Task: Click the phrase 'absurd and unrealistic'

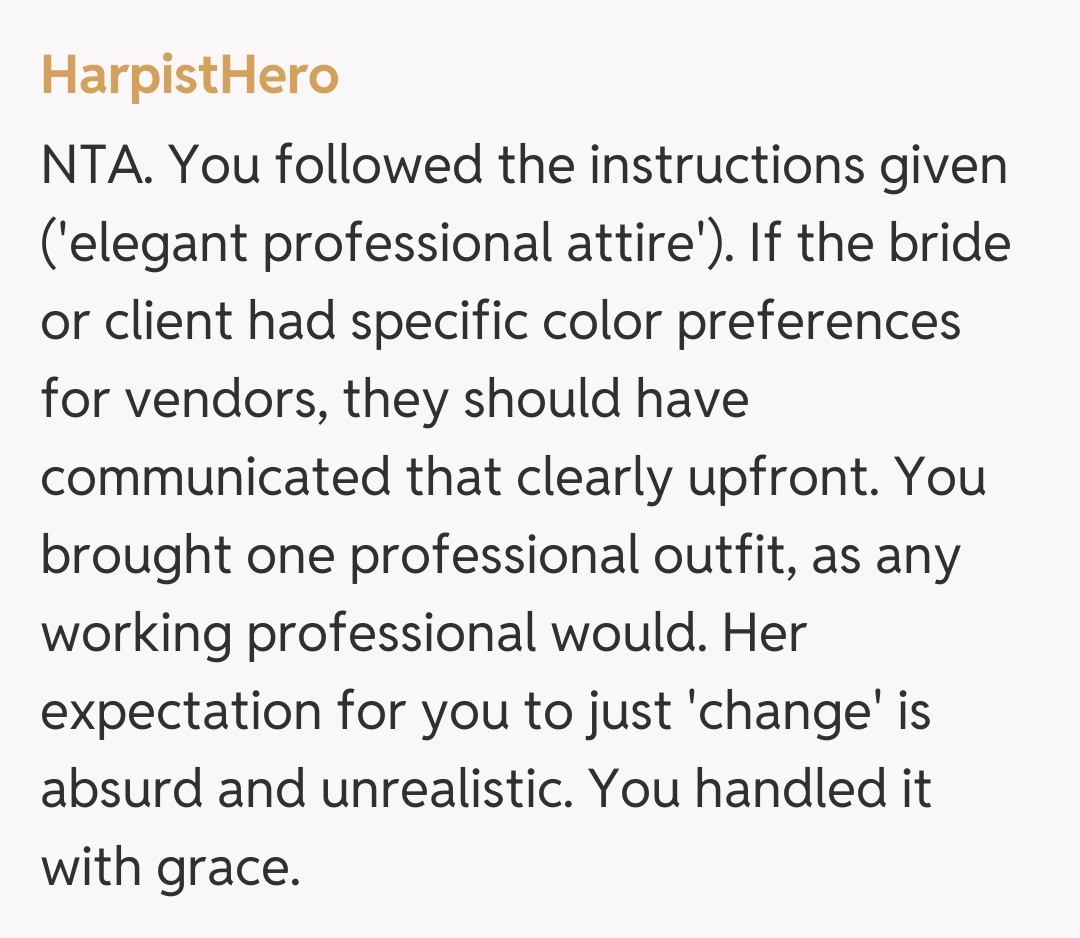Action: (304, 790)
